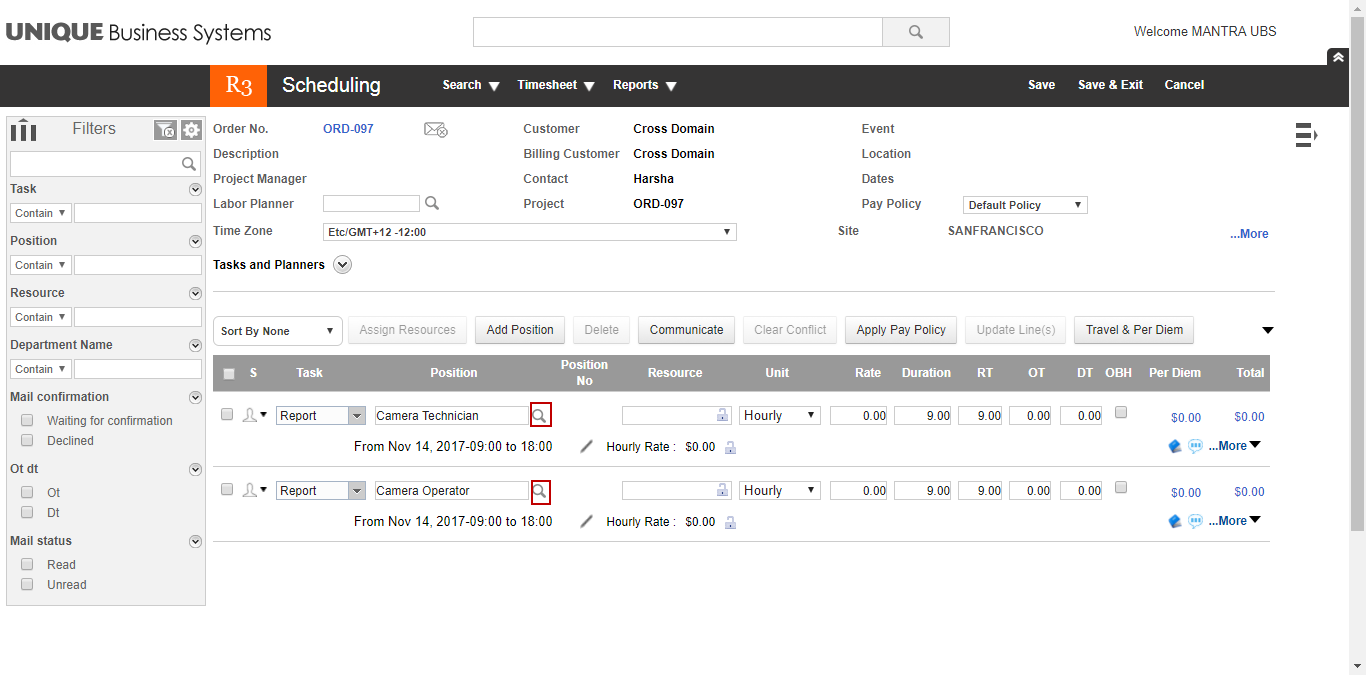Click the blue book icon on Camera Operator row

(1174, 519)
